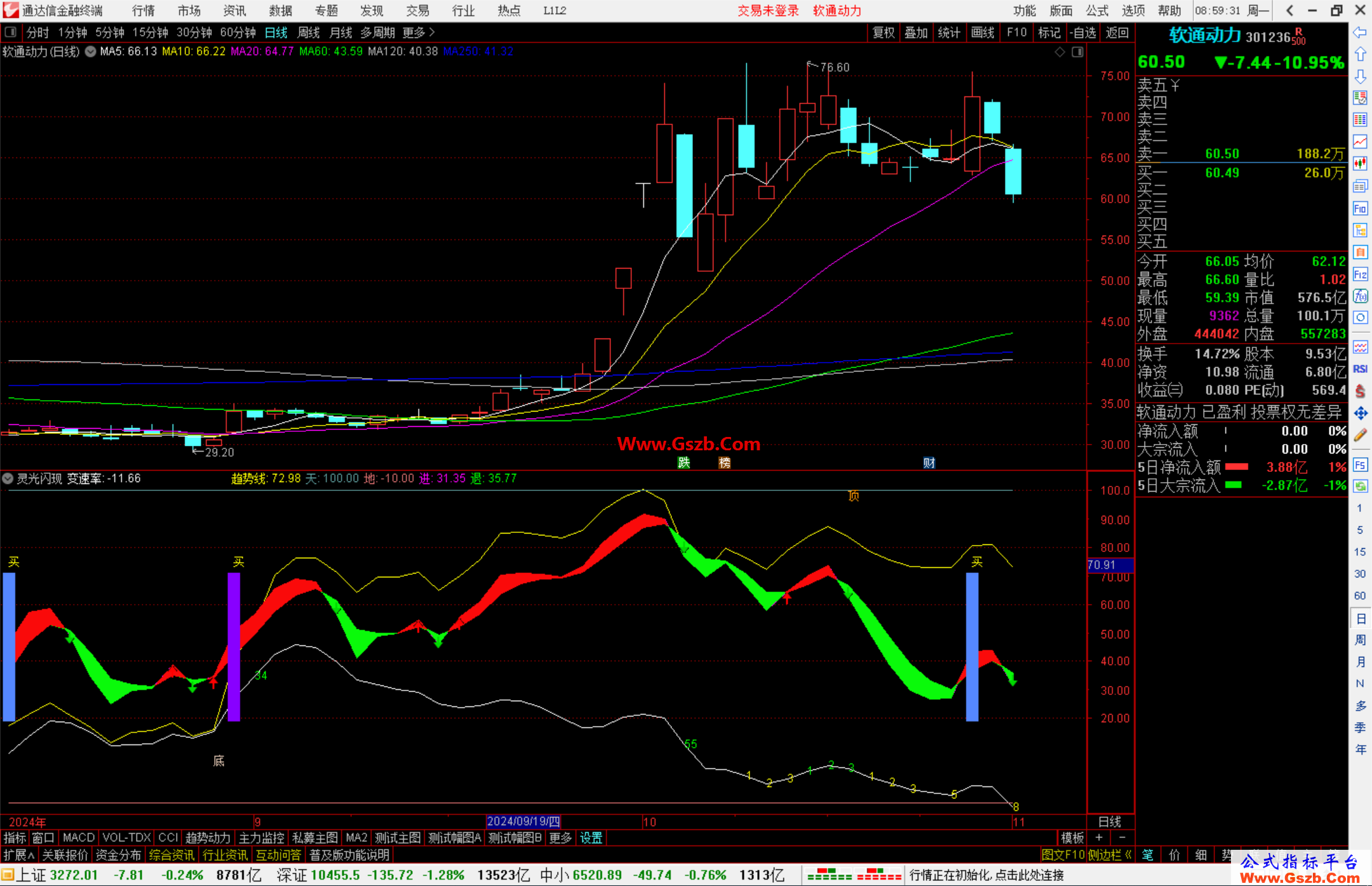Click the RSI indicator icon in right sidebar
Screen dimensions: 1372x886
(1360, 369)
